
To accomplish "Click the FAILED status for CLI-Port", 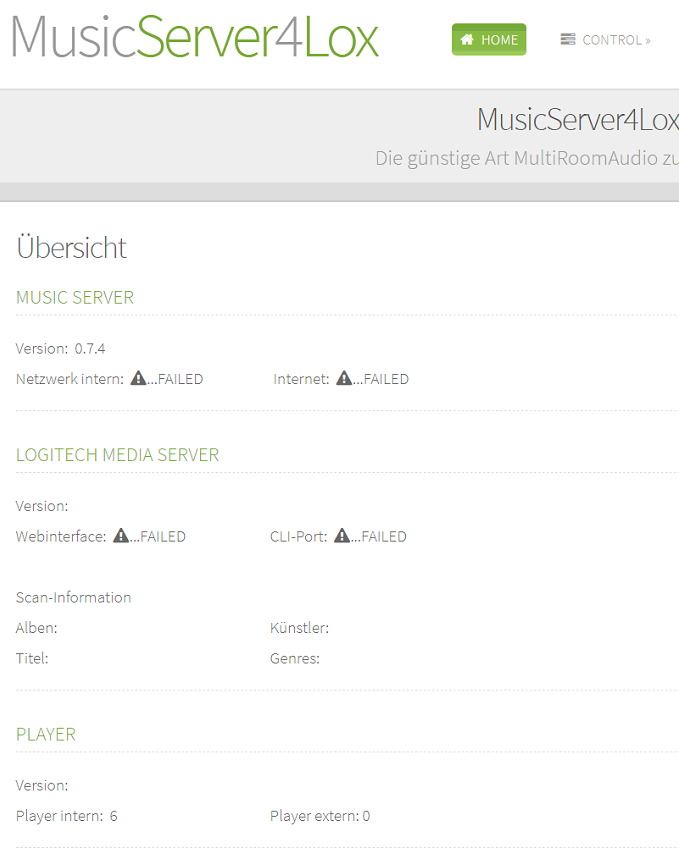I will [383, 537].
